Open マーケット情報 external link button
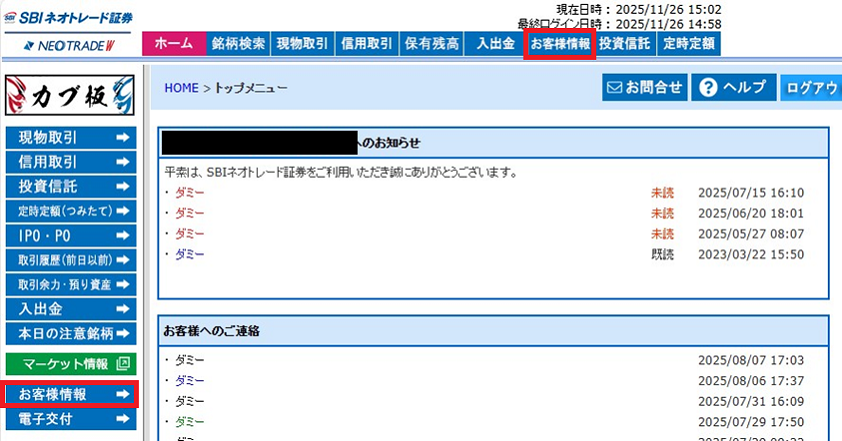842x441 pixels. 70,364
